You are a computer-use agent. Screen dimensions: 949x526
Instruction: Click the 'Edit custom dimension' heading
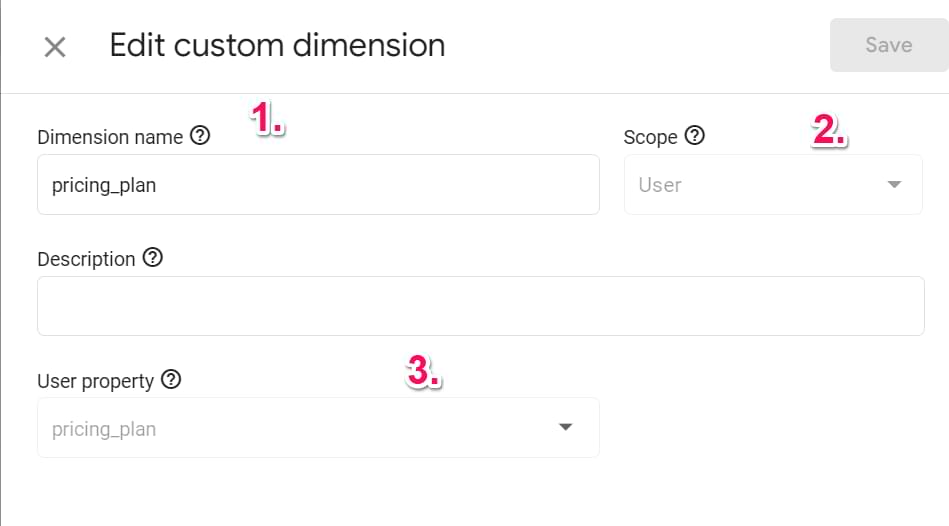[277, 45]
